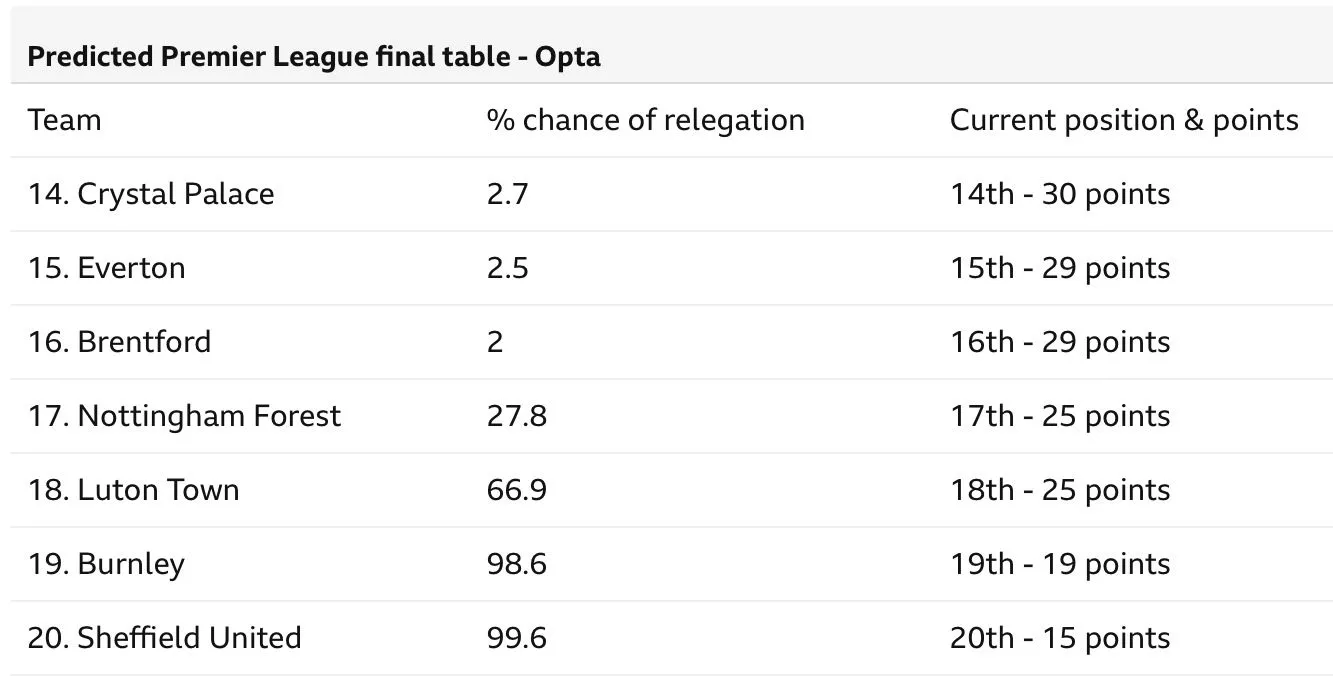Viewport: 1333px width, 696px height.
Task: Click the '% chance of relegation' column header
Action: coord(645,121)
